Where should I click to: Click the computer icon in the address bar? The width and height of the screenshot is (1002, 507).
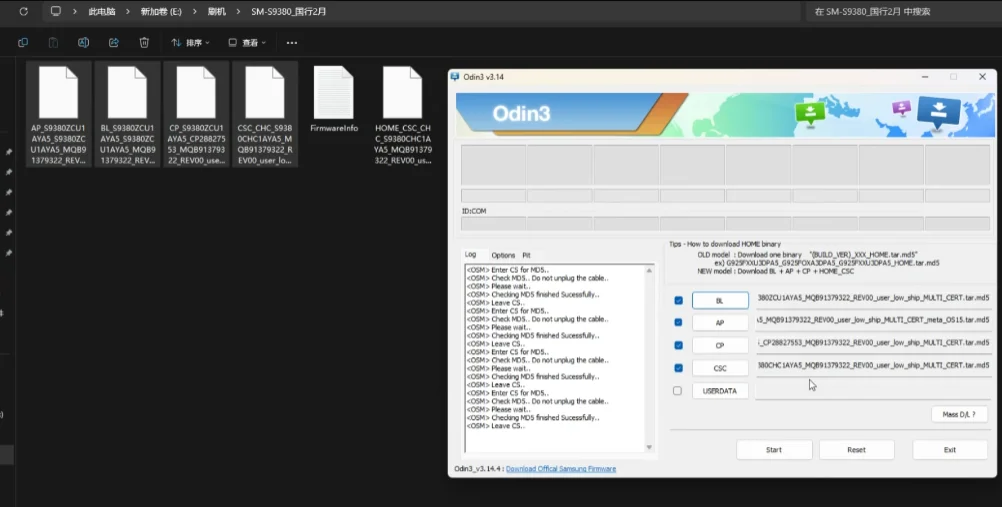56,12
